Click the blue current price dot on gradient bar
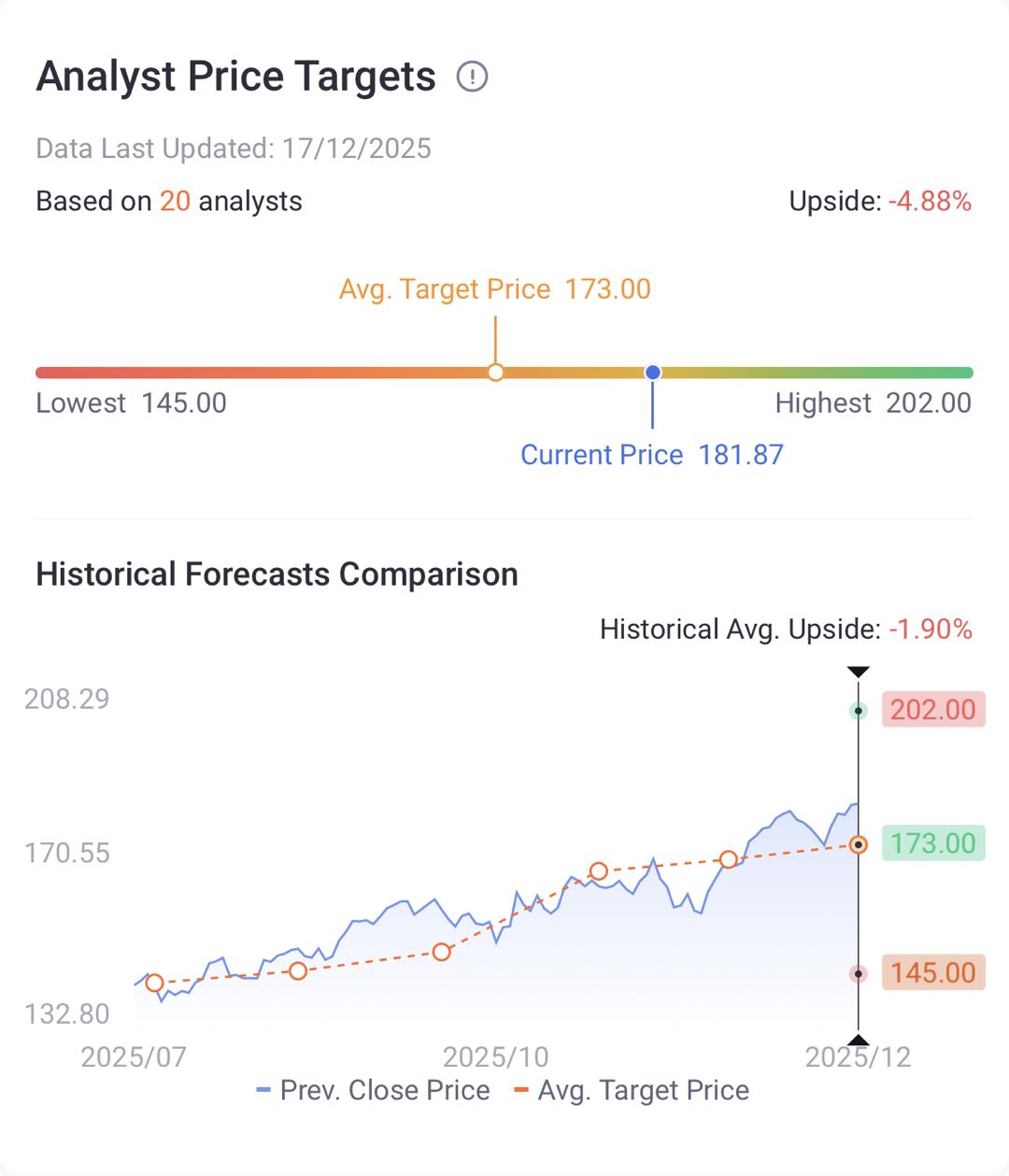Viewport: 1009px width, 1176px height. (653, 373)
